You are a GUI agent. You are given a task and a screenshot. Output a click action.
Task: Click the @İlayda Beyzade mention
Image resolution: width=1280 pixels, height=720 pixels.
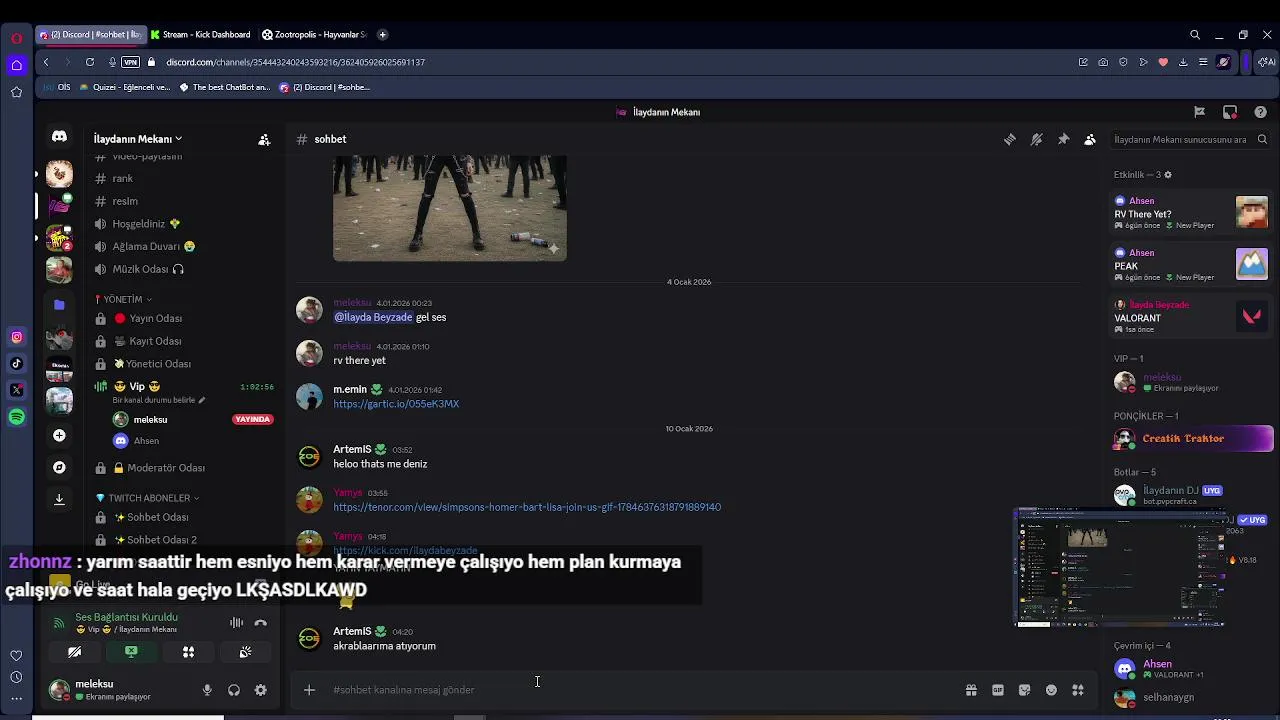(373, 317)
